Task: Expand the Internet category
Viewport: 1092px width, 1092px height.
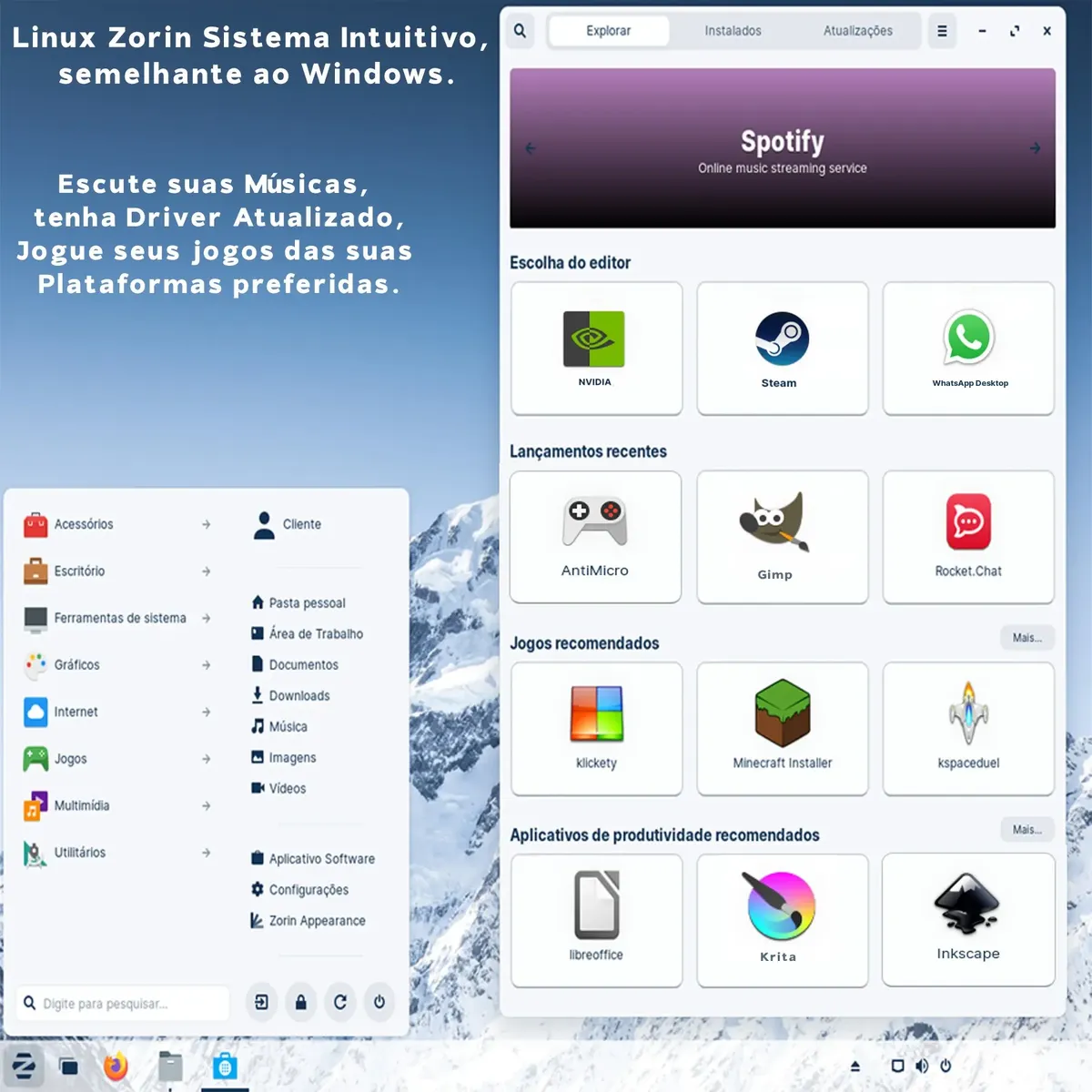Action: tap(117, 712)
